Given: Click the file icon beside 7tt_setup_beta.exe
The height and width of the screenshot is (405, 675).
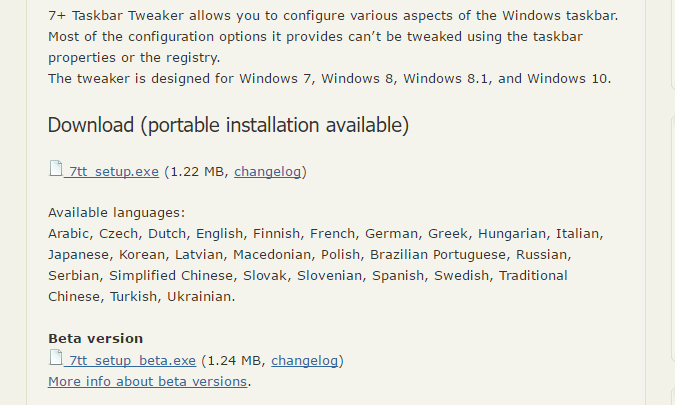Looking at the screenshot, I should (x=56, y=357).
